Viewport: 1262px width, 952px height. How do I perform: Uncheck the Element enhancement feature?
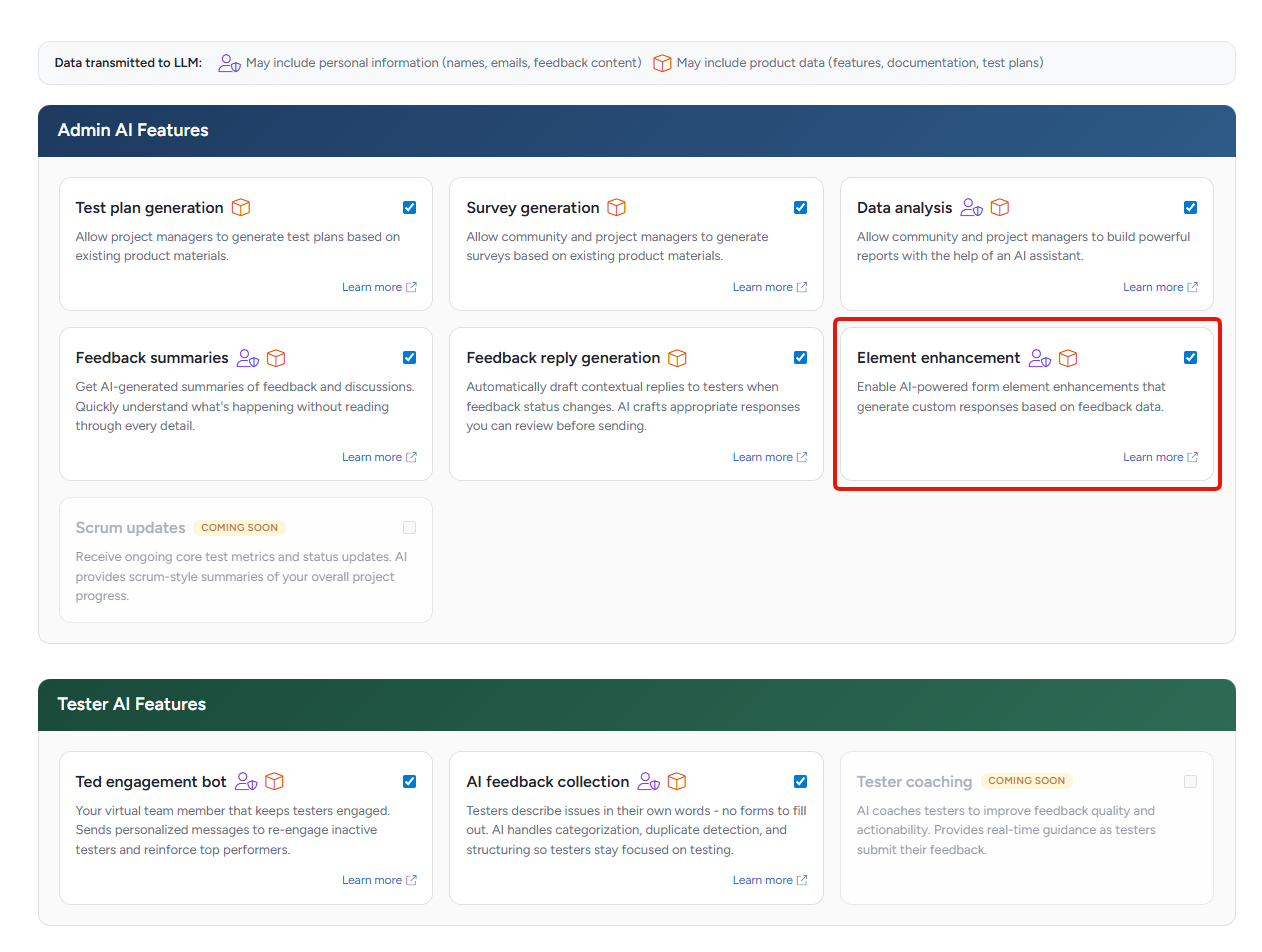[1190, 358]
